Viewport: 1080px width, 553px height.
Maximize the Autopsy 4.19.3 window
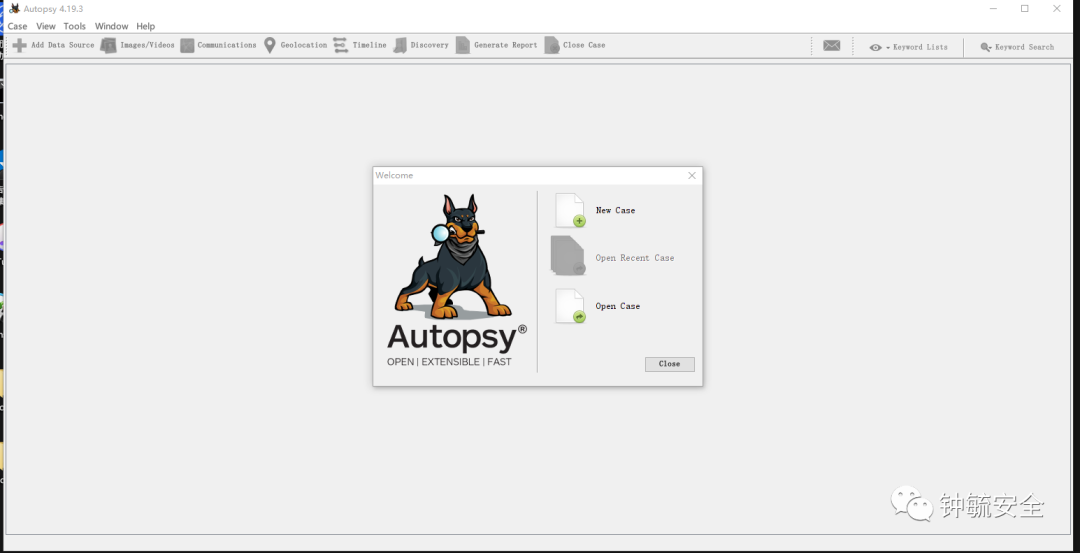(x=1025, y=8)
